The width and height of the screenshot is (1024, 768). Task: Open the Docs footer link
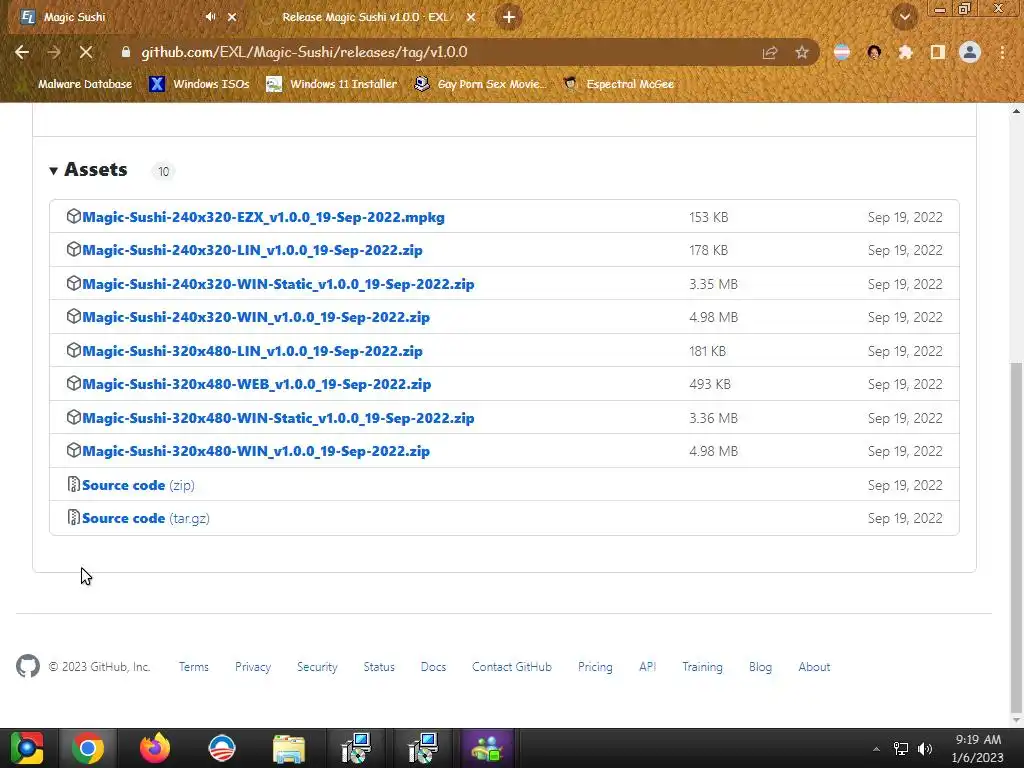(x=434, y=667)
